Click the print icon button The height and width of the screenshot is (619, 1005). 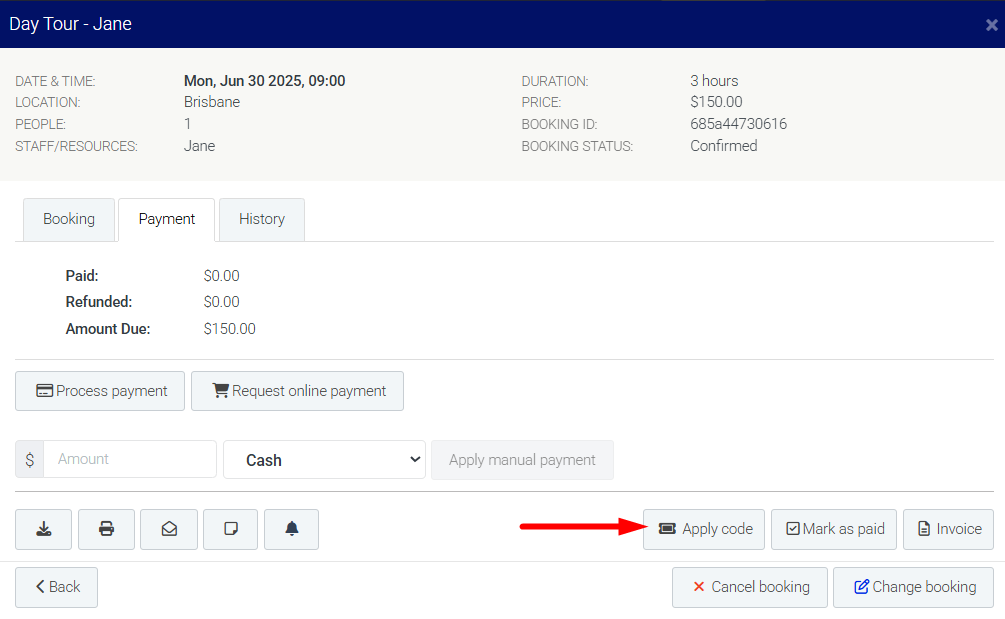click(106, 529)
